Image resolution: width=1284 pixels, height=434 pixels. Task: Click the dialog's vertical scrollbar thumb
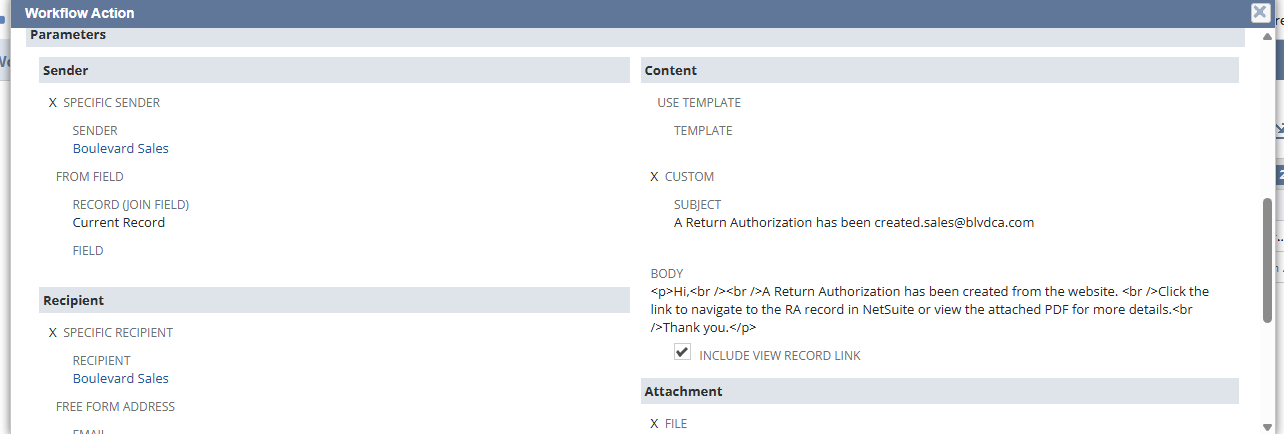(1268, 260)
